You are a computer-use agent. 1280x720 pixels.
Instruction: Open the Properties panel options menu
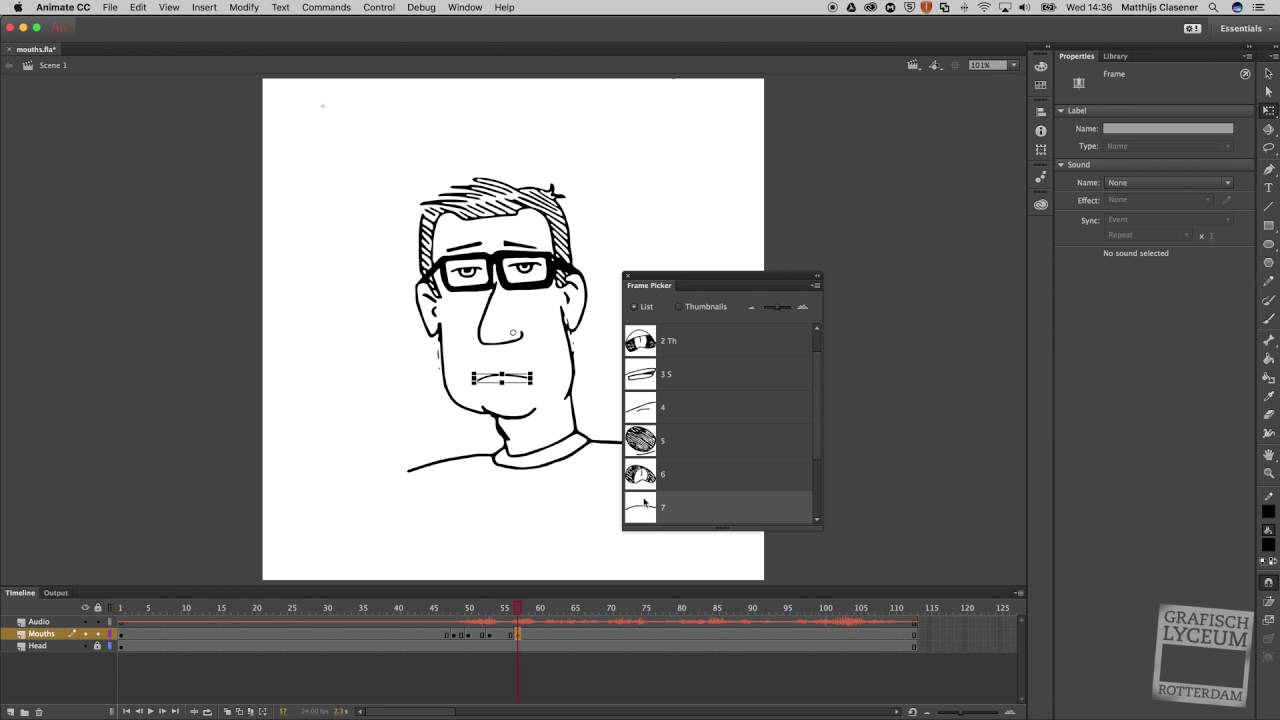click(1250, 56)
